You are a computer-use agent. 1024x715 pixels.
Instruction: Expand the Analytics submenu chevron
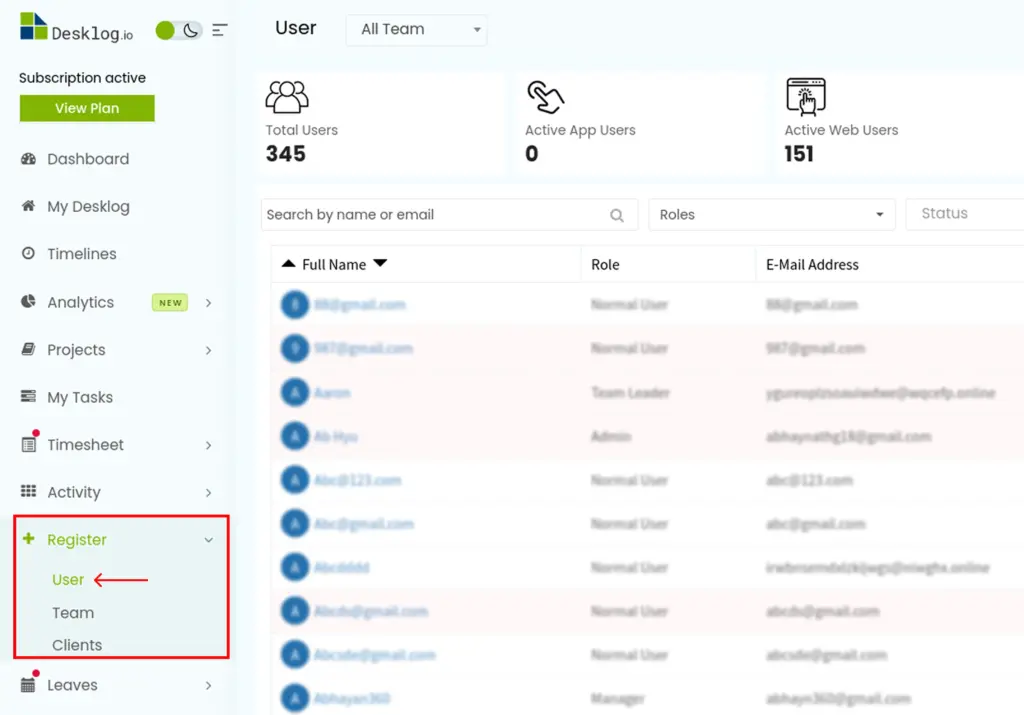tap(209, 302)
